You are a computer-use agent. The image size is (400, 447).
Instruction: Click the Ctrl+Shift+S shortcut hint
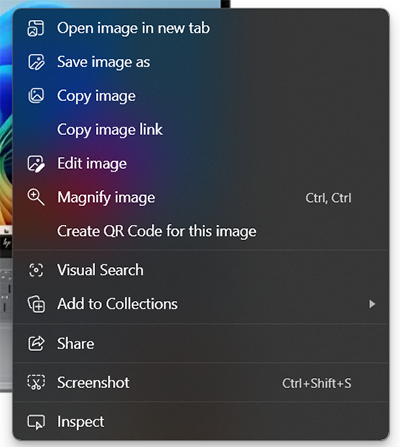pyautogui.click(x=317, y=383)
